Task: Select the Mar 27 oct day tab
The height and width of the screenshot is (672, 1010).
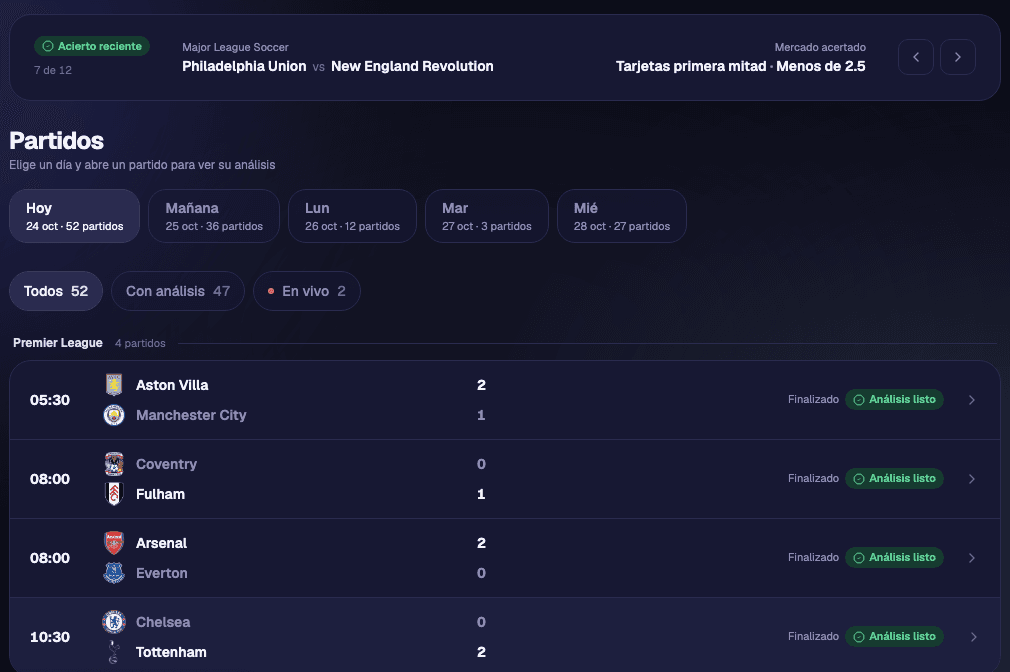Action: point(487,216)
